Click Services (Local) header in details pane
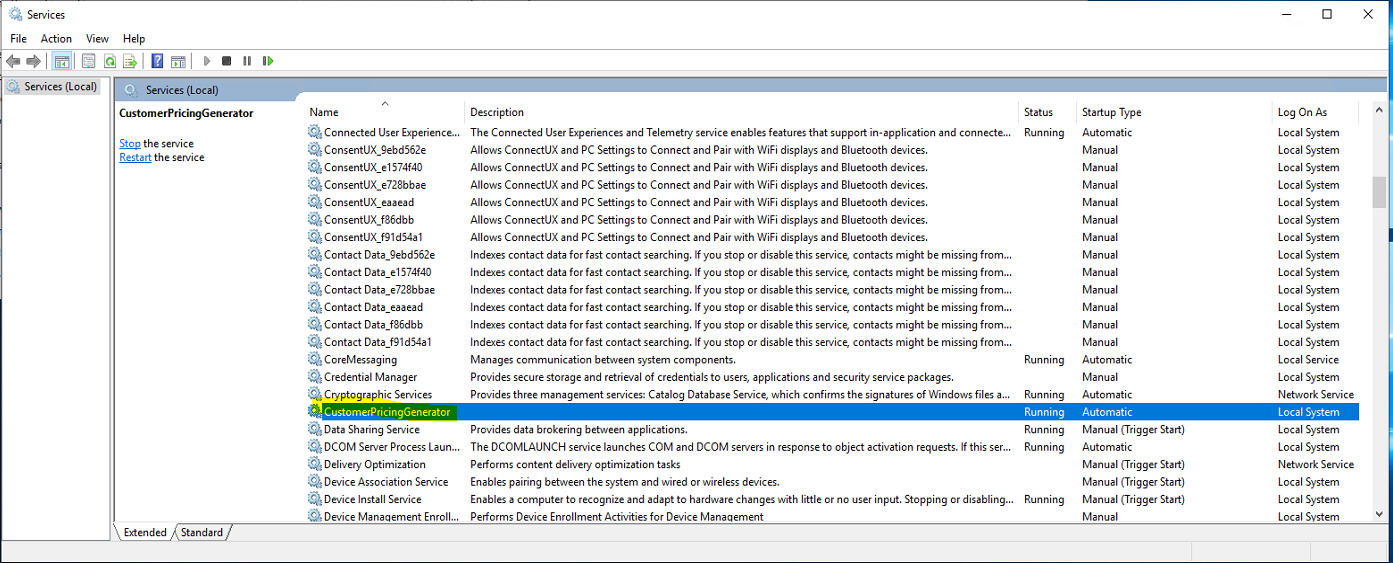 182,90
